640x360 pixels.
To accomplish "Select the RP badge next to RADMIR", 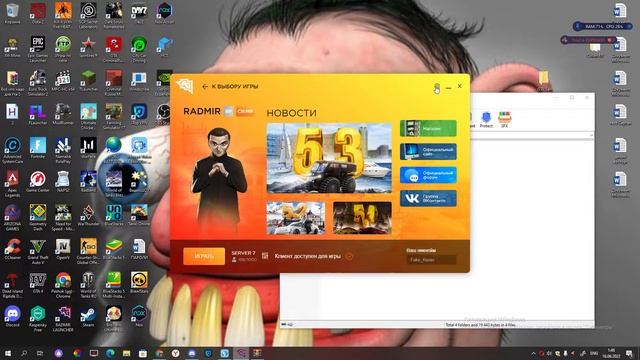I will point(229,111).
